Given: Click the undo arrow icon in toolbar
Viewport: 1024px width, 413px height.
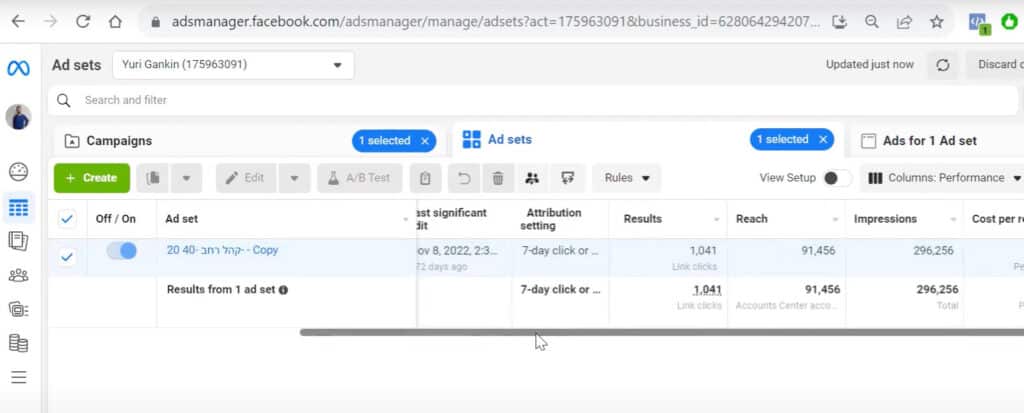Looking at the screenshot, I should coord(463,178).
